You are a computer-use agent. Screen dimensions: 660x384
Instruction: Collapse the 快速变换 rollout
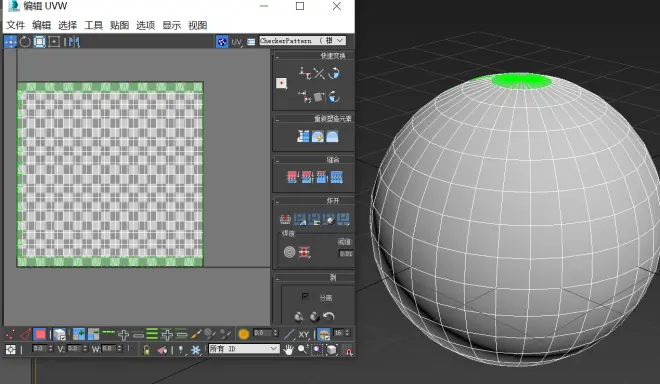(x=277, y=56)
